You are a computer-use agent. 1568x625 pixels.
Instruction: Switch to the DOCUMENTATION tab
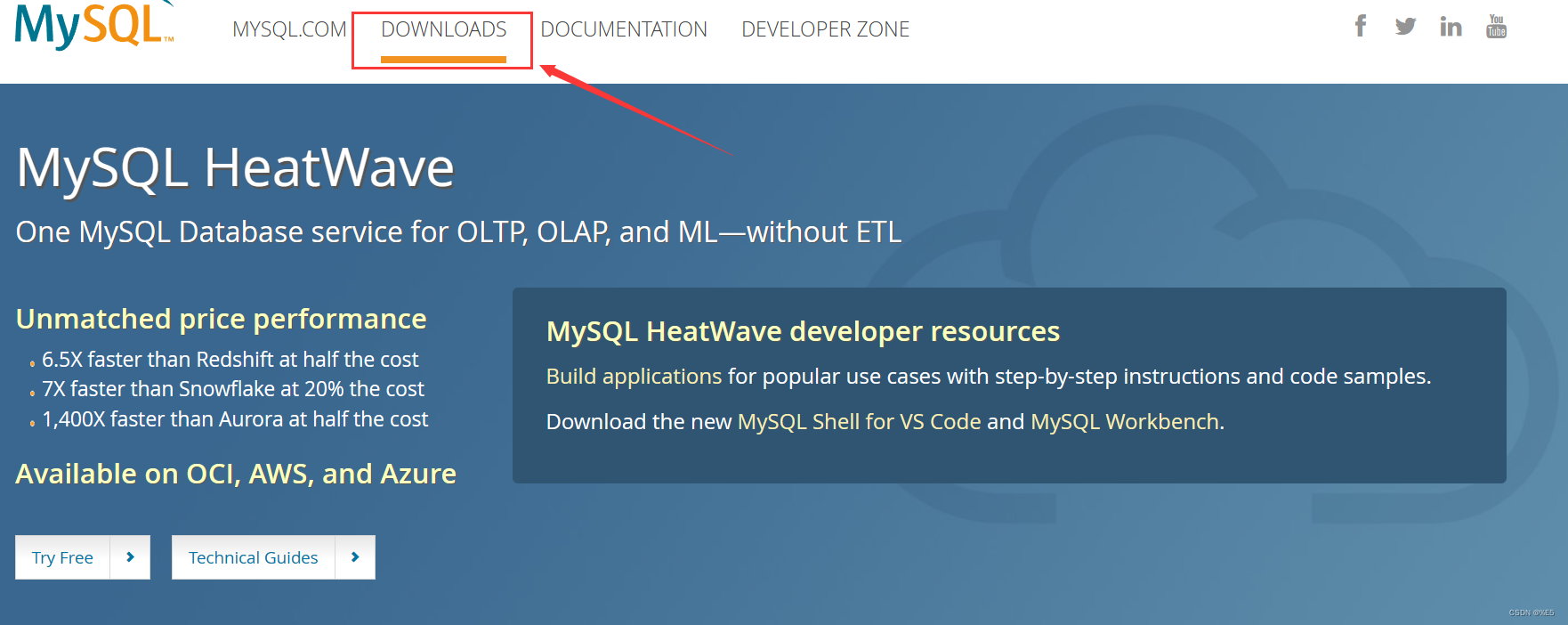point(624,29)
